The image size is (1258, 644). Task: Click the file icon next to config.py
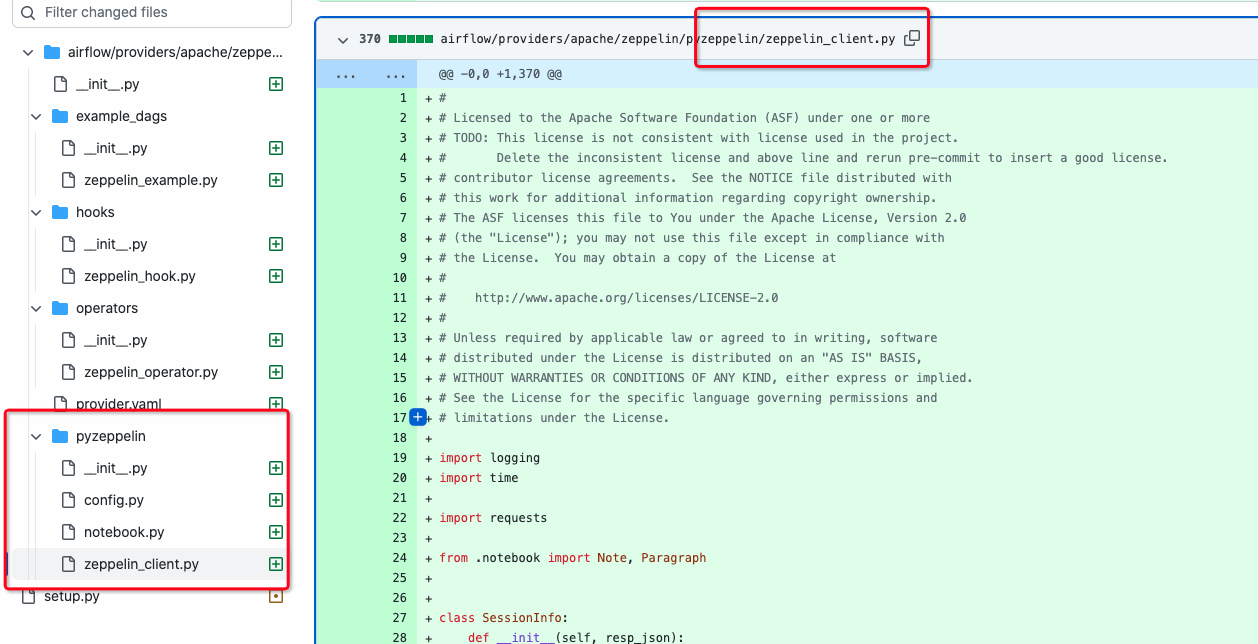click(68, 500)
